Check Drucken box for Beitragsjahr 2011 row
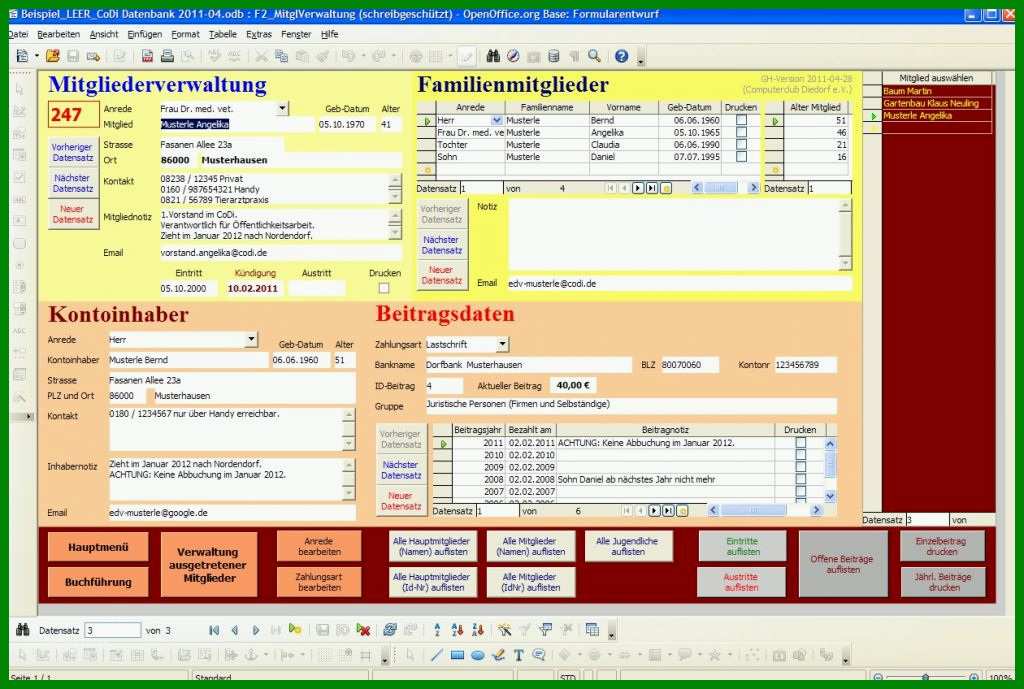Image resolution: width=1024 pixels, height=689 pixels. pos(801,443)
